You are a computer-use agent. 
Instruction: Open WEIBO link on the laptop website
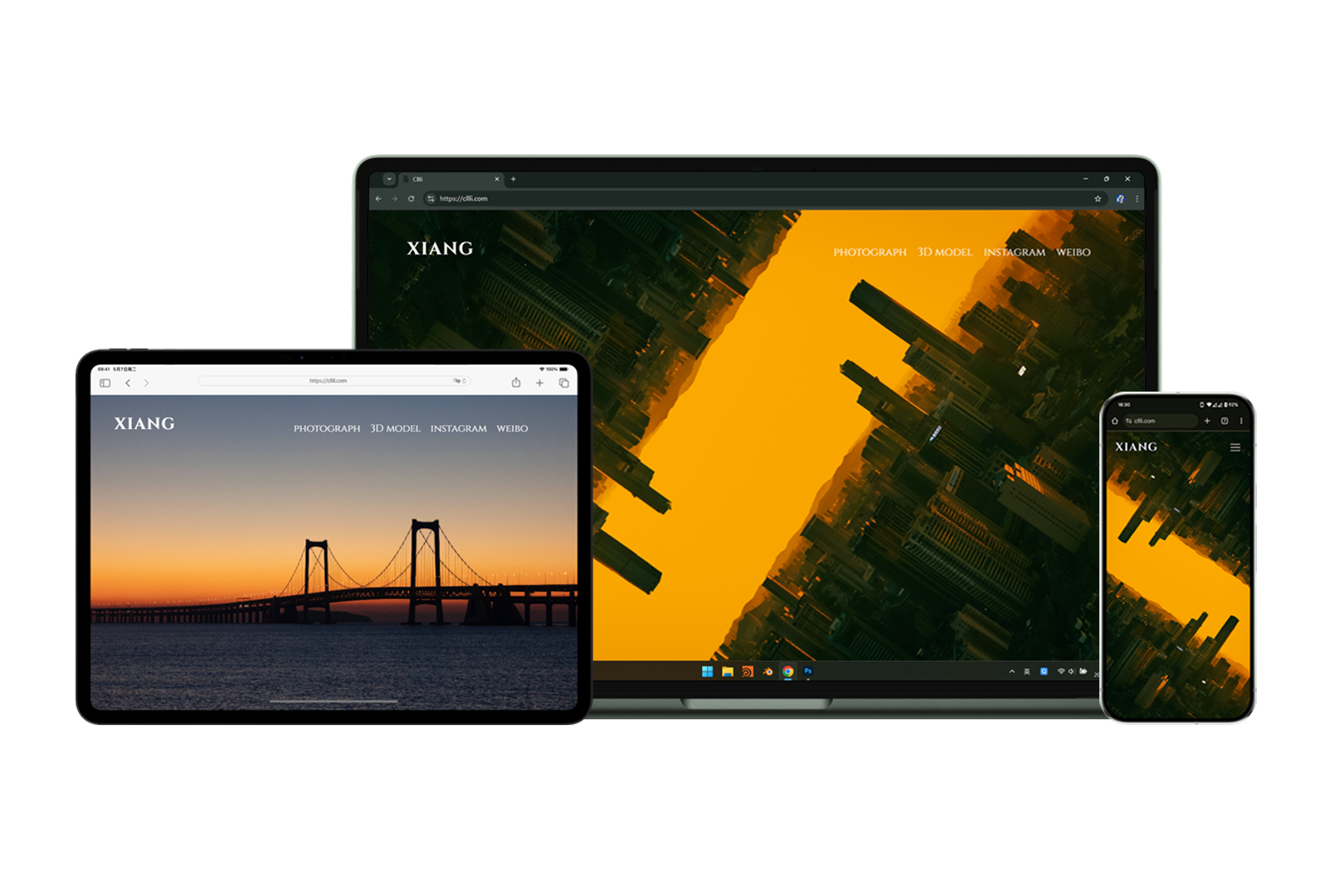click(x=1073, y=252)
